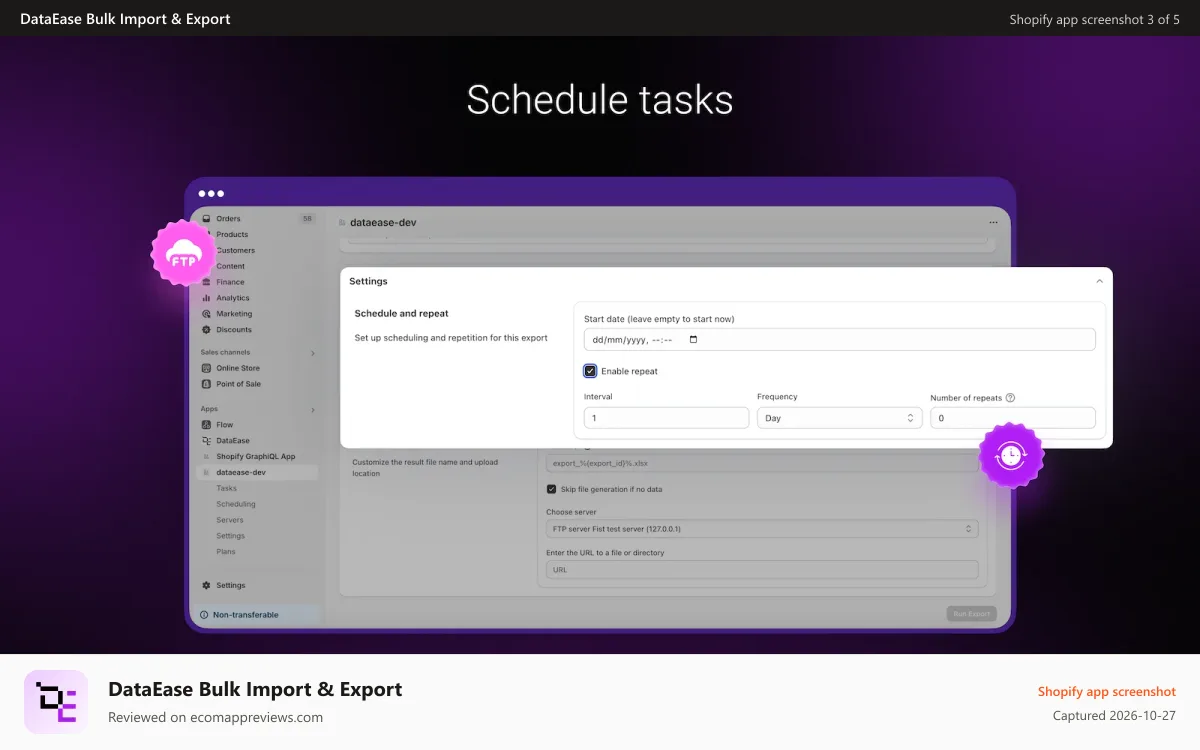The width and height of the screenshot is (1200, 750).
Task: Go to Products in the sidebar
Action: click(232, 234)
